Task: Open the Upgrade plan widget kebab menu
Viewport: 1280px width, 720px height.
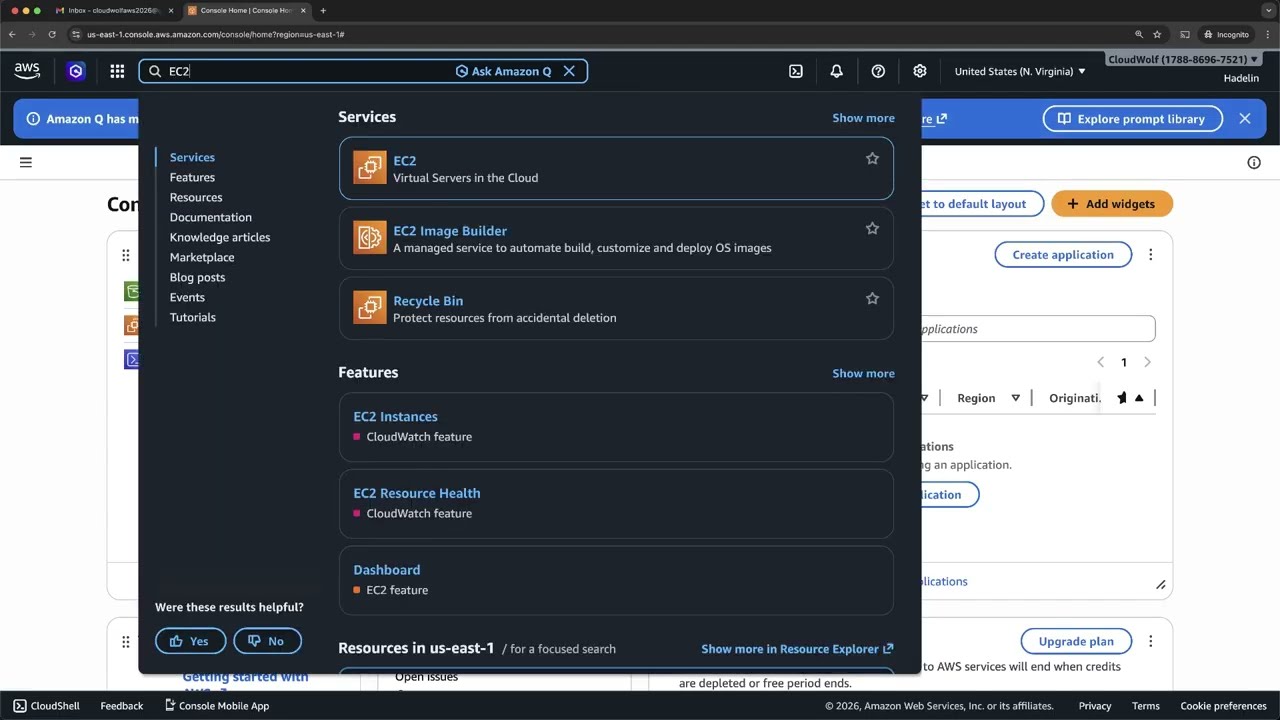Action: [1151, 641]
